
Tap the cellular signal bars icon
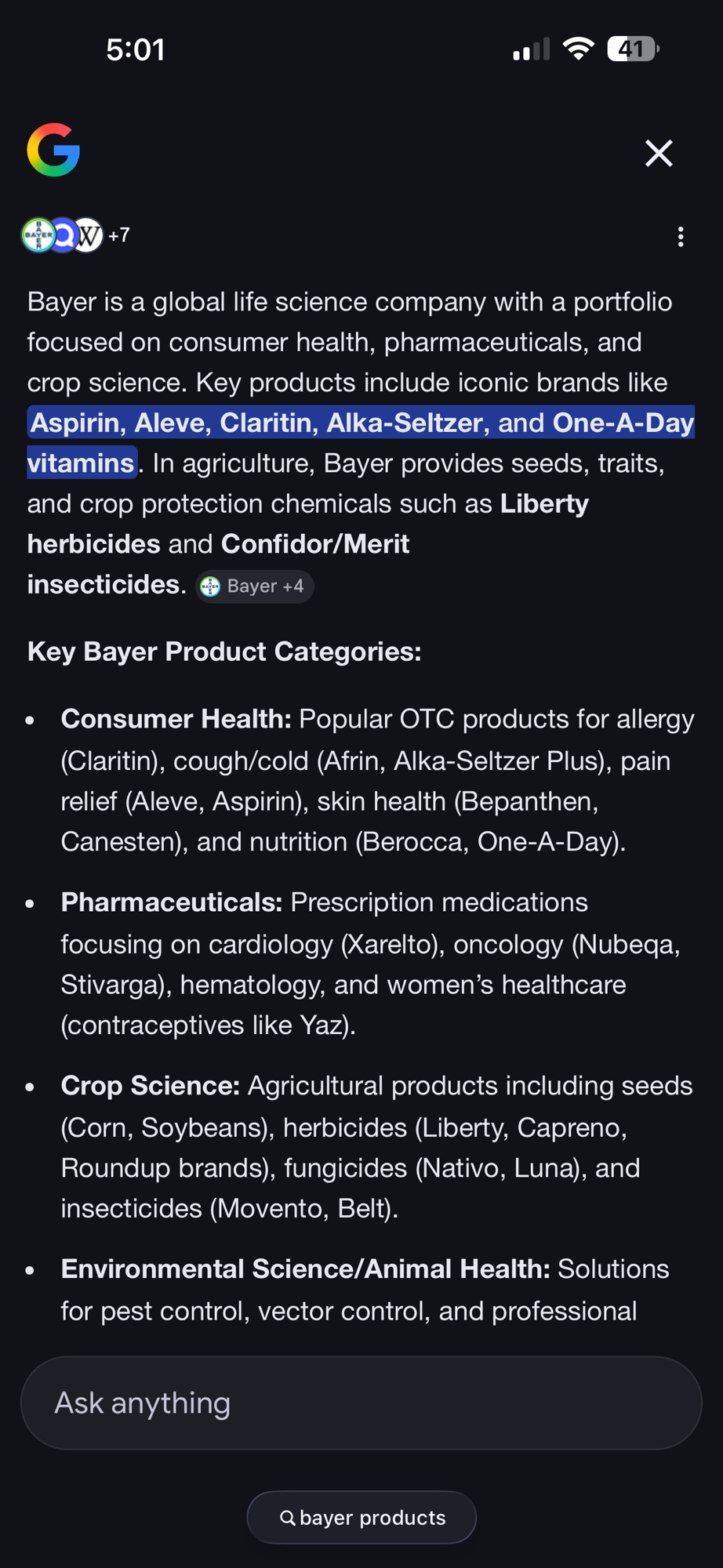531,50
